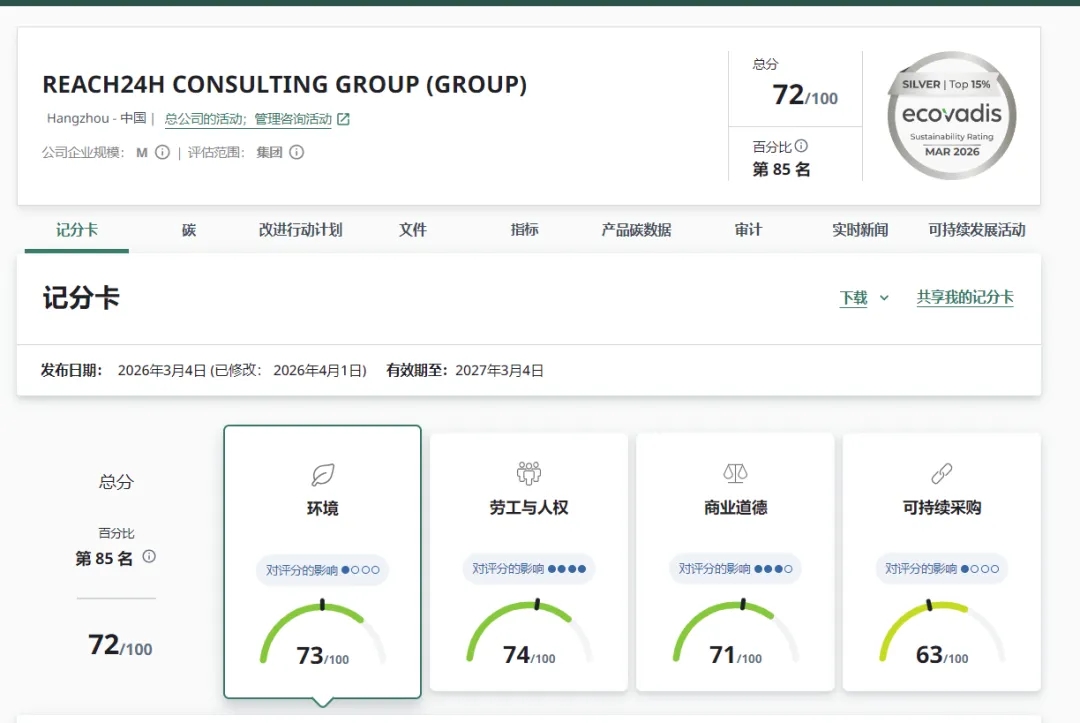Click info icon beside 第 85 名 in scorecard

click(x=149, y=556)
